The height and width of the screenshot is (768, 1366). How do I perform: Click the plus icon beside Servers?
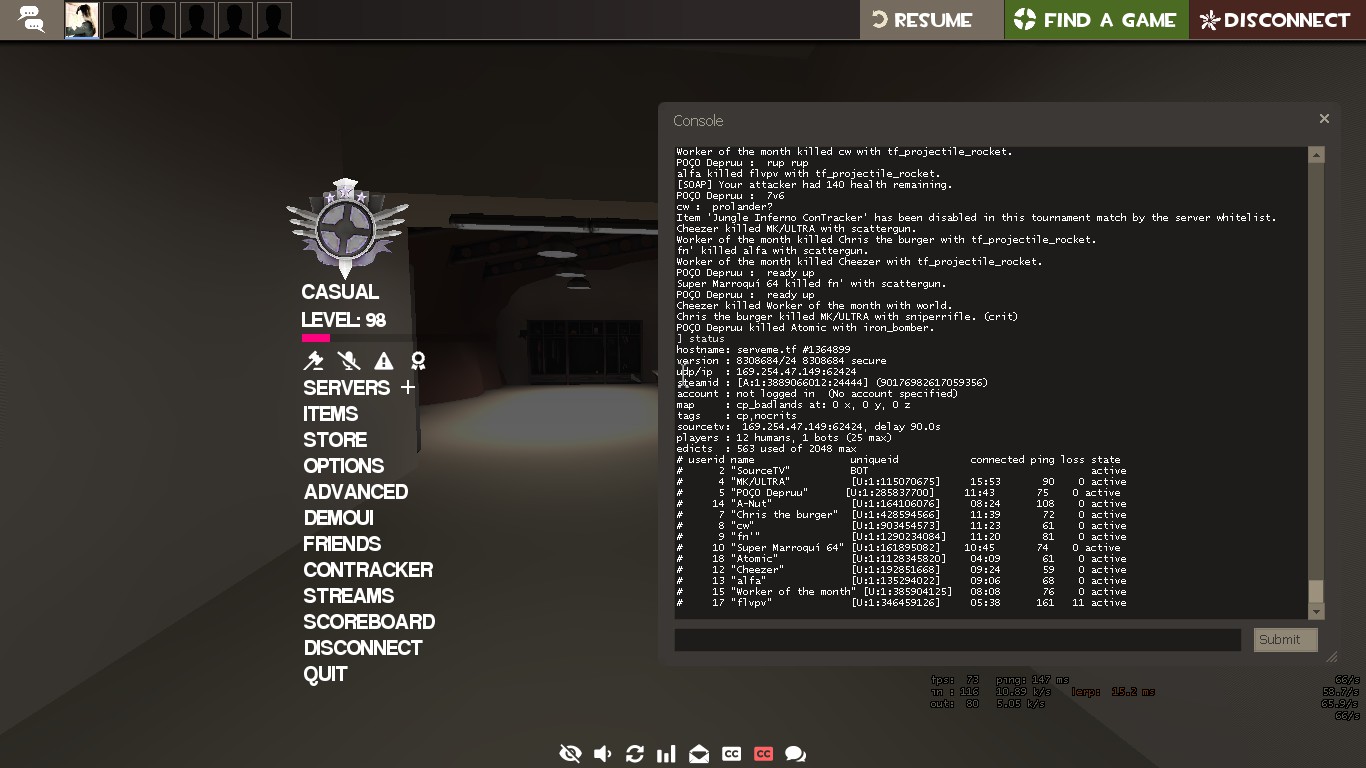[407, 387]
